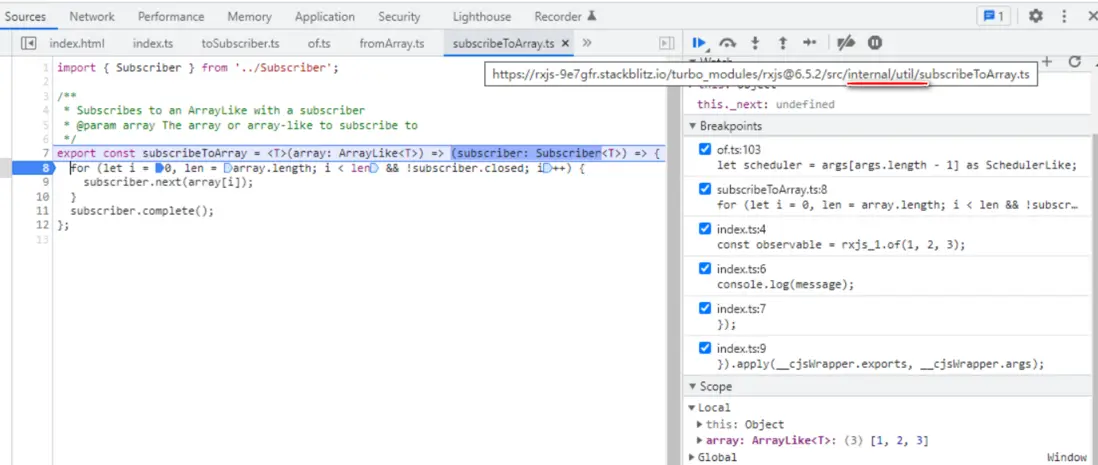Resume script execution button
Screen dimensions: 1098x465
[x=700, y=43]
